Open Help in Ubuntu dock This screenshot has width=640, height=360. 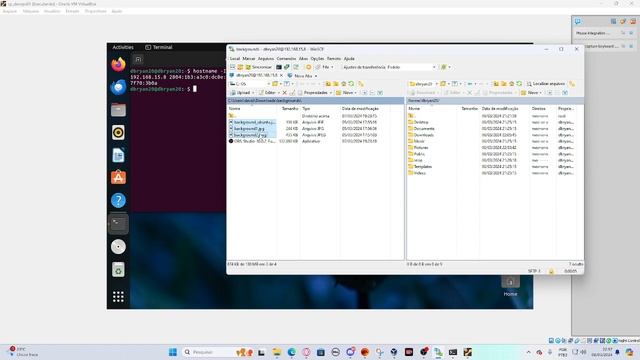click(118, 200)
